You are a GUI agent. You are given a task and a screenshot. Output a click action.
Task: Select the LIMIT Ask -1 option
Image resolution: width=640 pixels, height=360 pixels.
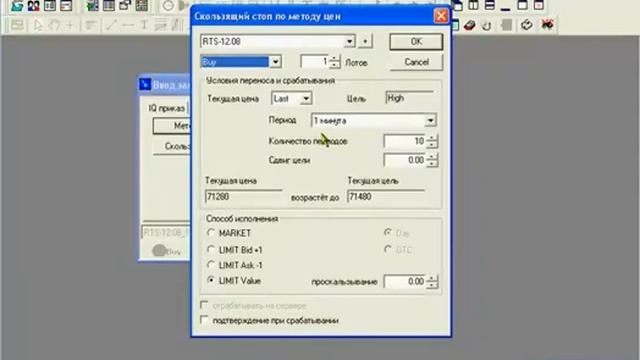(x=211, y=265)
